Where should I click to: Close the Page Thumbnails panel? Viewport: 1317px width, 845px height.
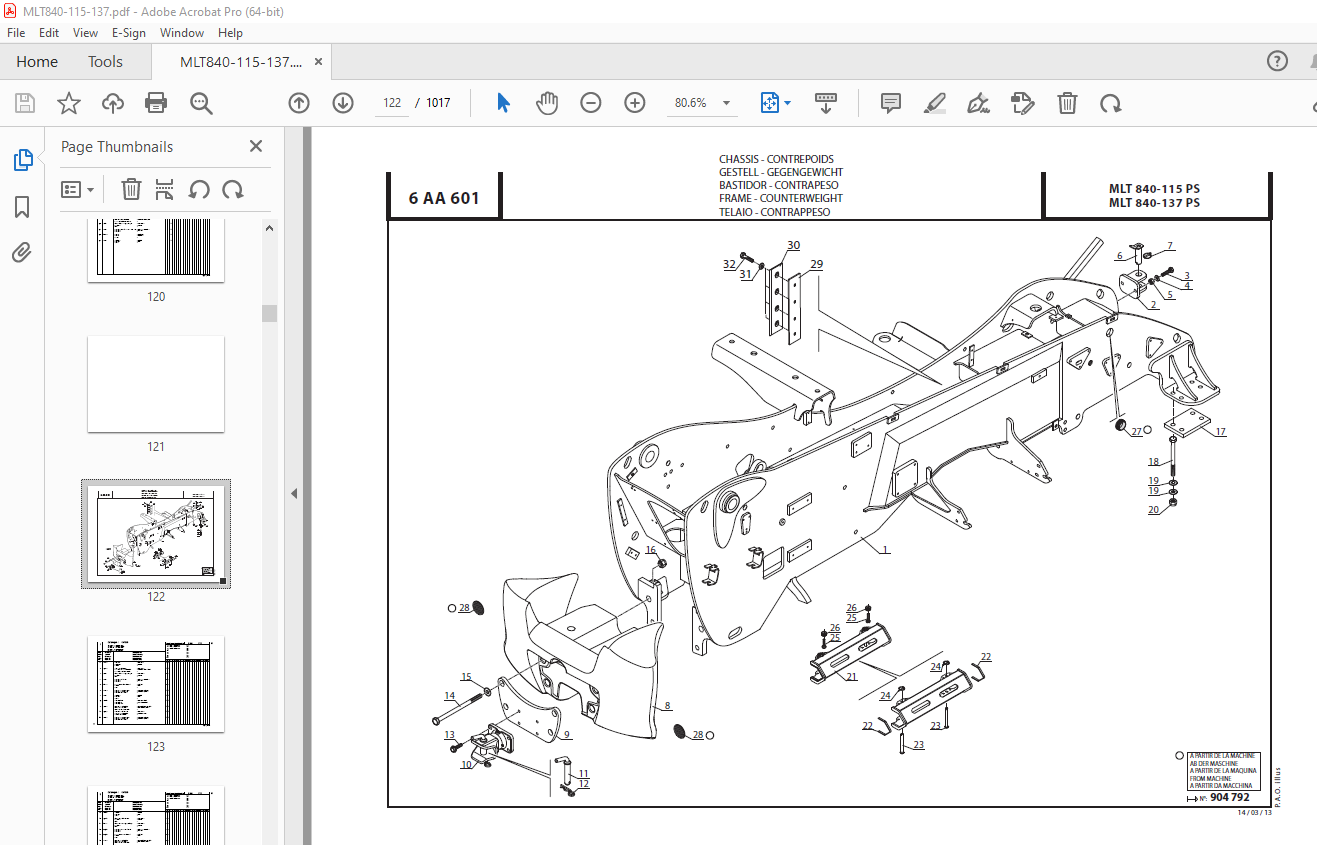256,146
